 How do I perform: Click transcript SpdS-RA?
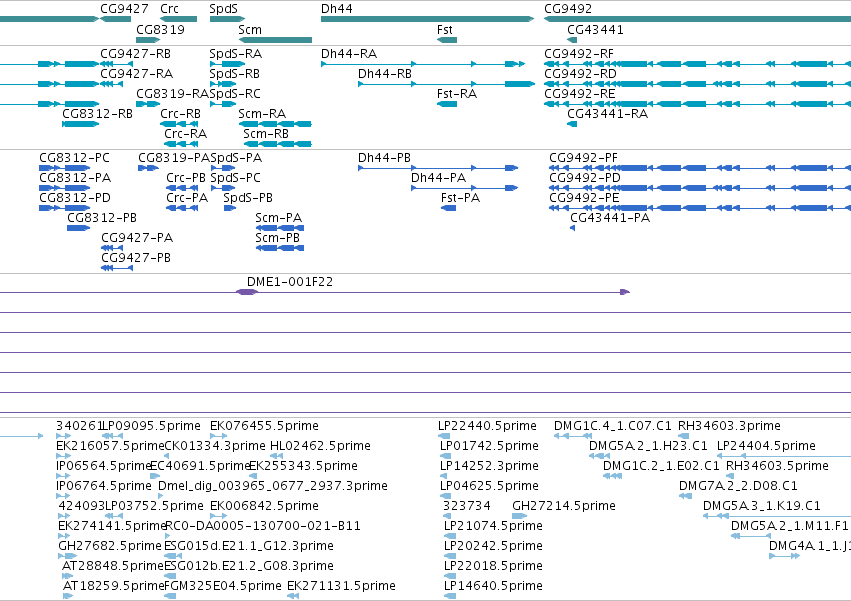click(227, 64)
